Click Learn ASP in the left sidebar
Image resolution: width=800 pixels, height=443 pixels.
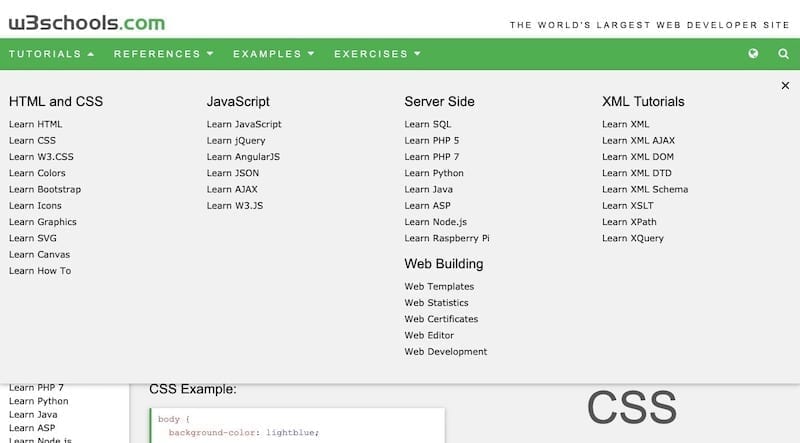click(32, 428)
